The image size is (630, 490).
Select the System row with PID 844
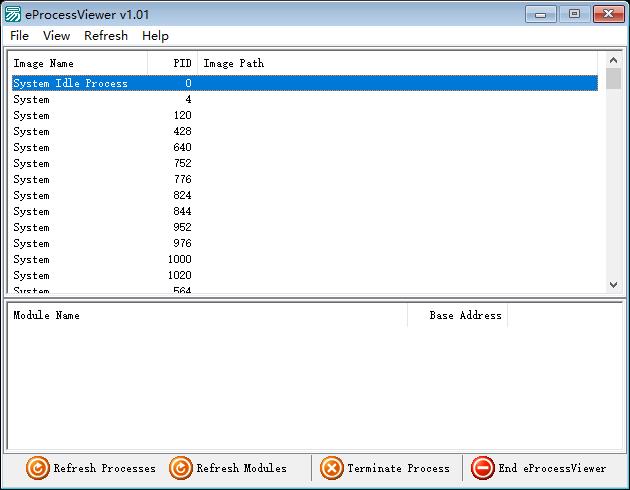click(x=305, y=212)
